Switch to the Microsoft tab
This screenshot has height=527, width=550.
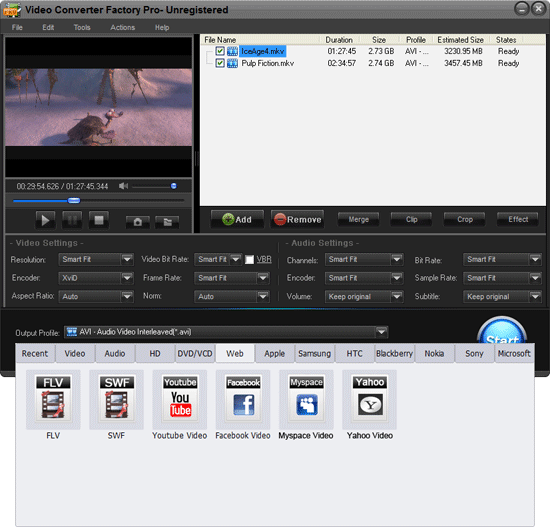[514, 353]
